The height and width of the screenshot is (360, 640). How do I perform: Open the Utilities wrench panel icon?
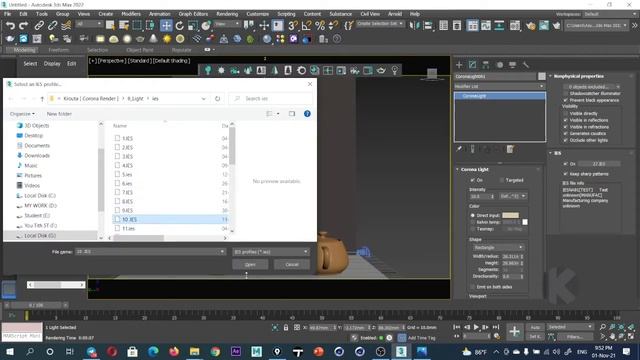click(526, 64)
